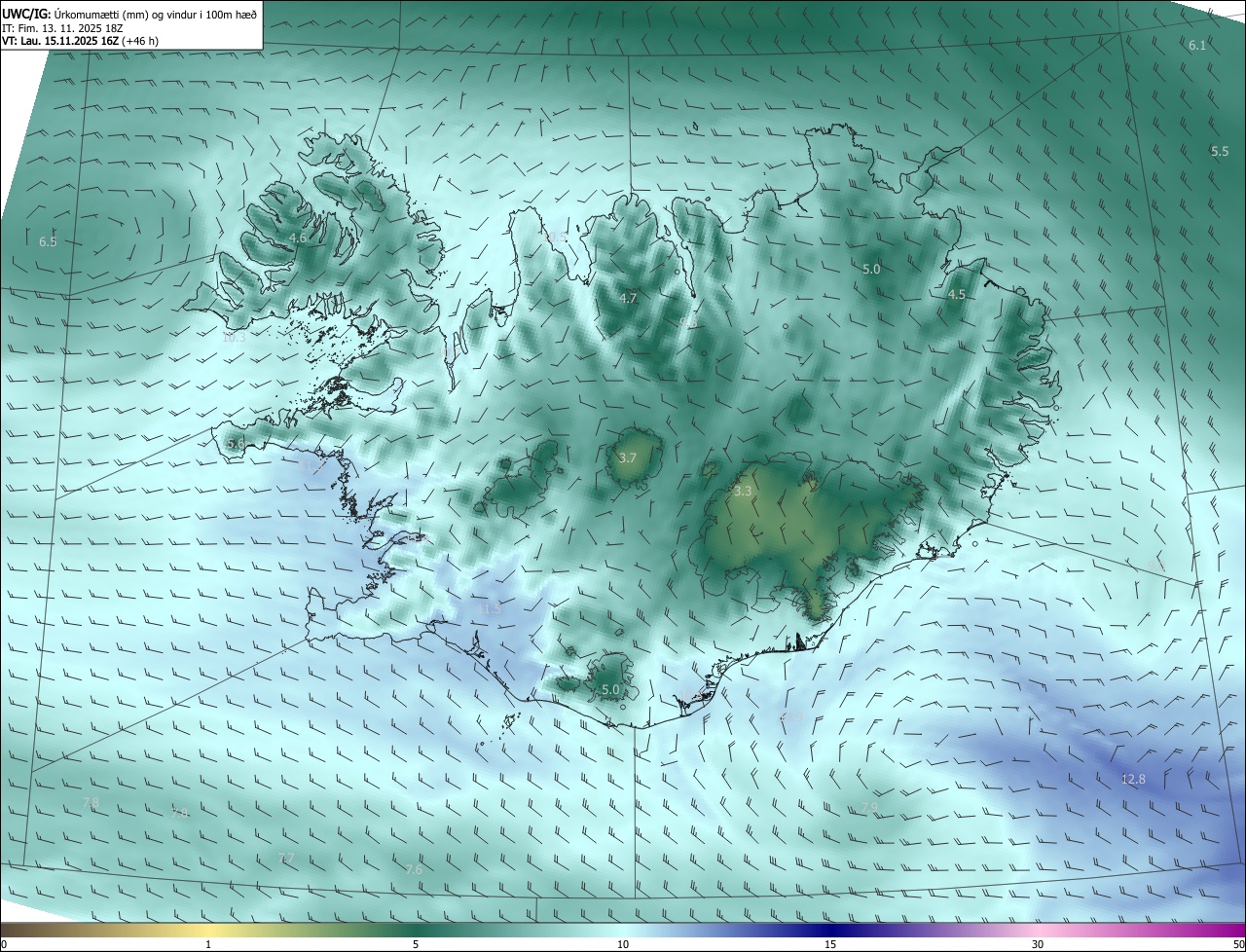This screenshot has height=952, width=1246.
Task: Click the 4.6 value label over Westfjords
Action: pos(298,238)
